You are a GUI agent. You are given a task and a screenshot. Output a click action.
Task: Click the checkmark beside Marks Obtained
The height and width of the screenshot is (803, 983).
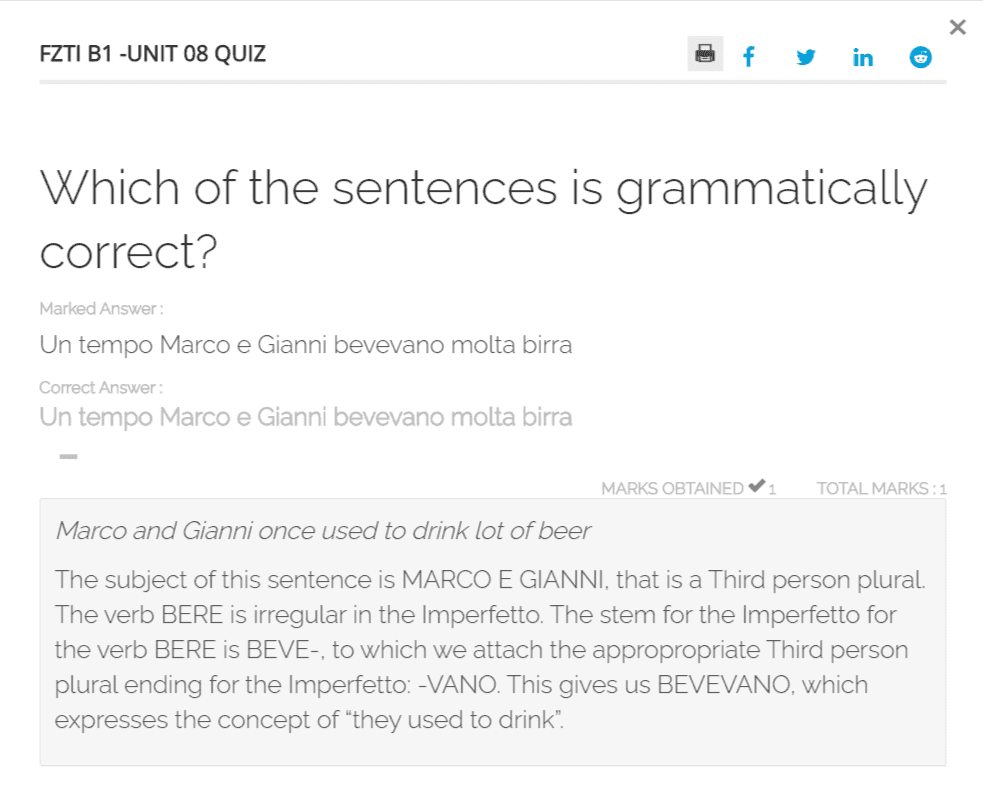click(756, 487)
